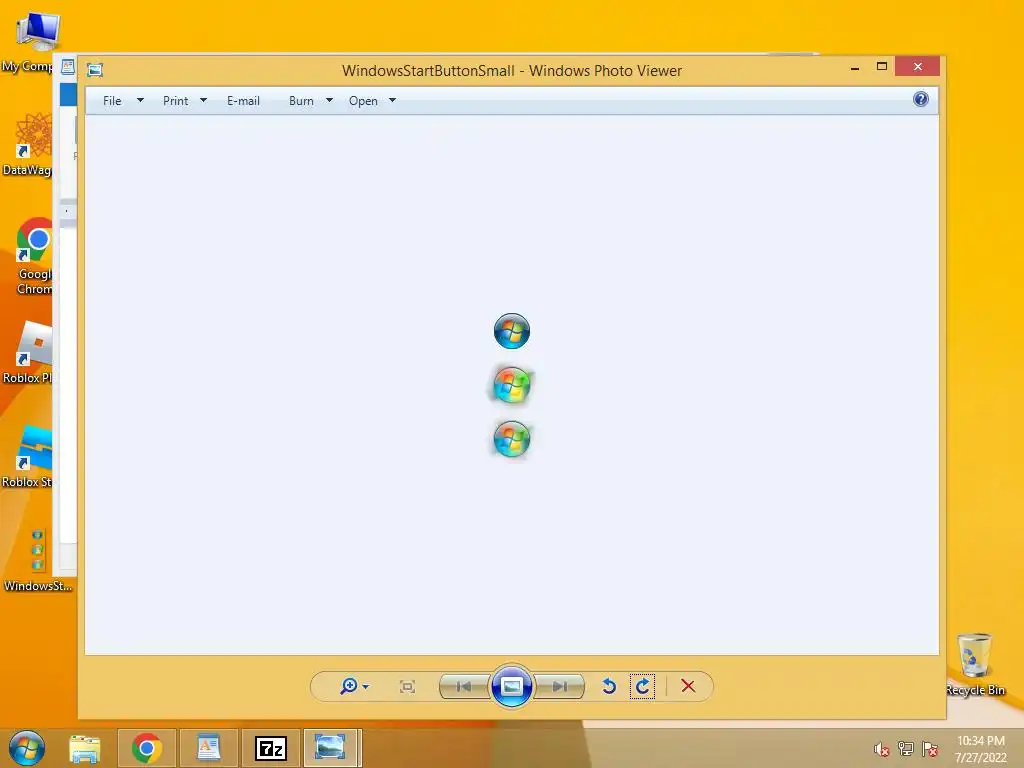Image resolution: width=1024 pixels, height=768 pixels.
Task: Launch Google Chrome from the taskbar
Action: [146, 748]
